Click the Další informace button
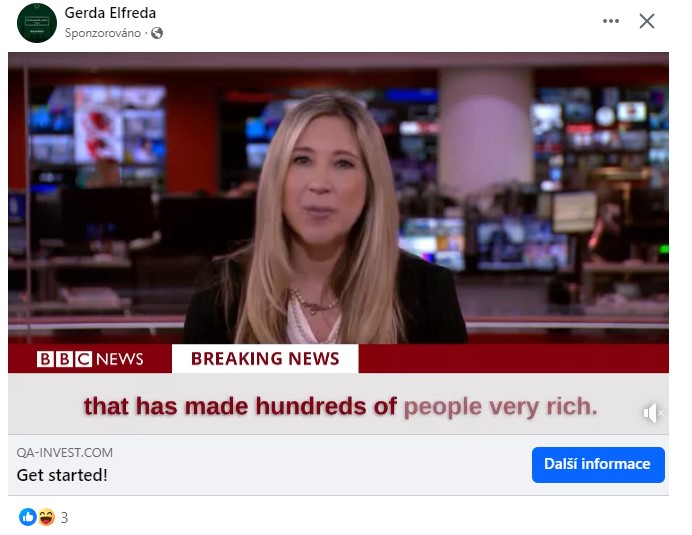 pos(598,464)
